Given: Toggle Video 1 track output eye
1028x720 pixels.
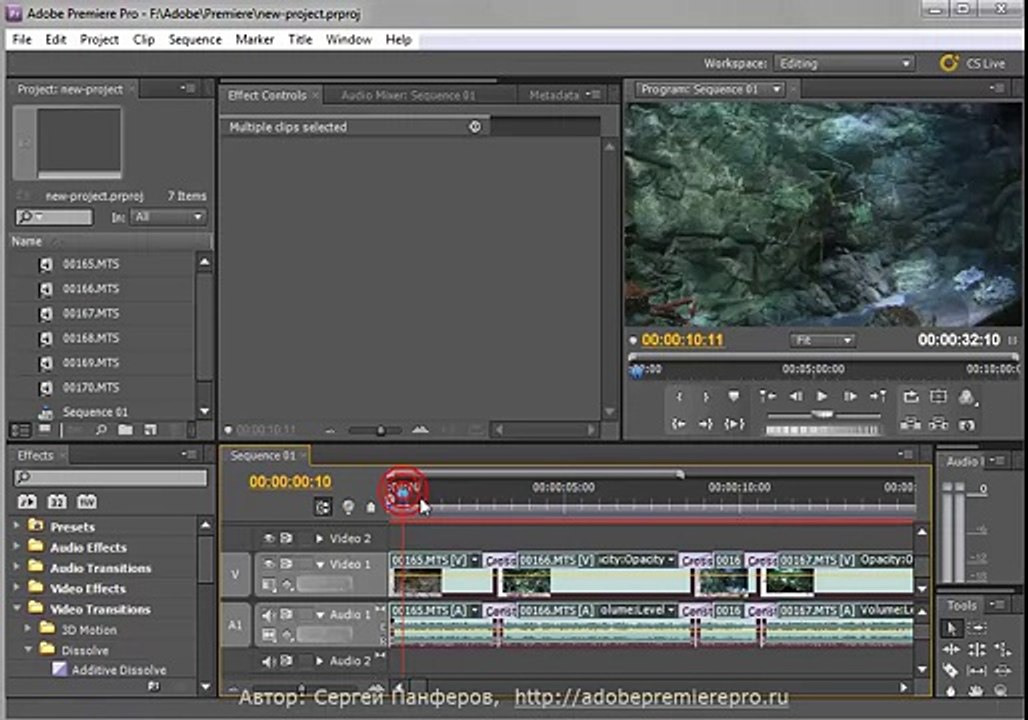Looking at the screenshot, I should [269, 564].
